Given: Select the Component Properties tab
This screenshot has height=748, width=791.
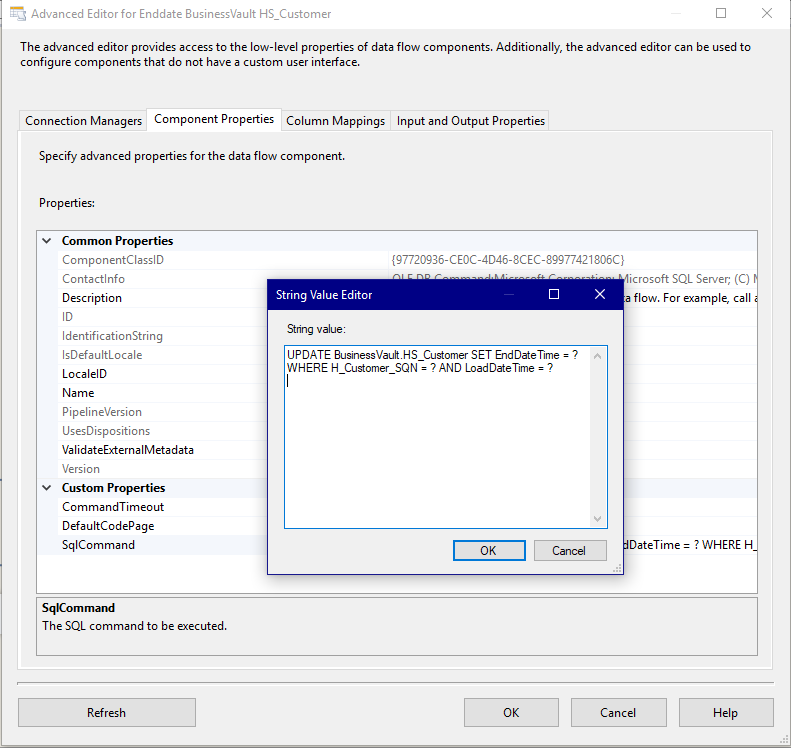Looking at the screenshot, I should coord(214,119).
